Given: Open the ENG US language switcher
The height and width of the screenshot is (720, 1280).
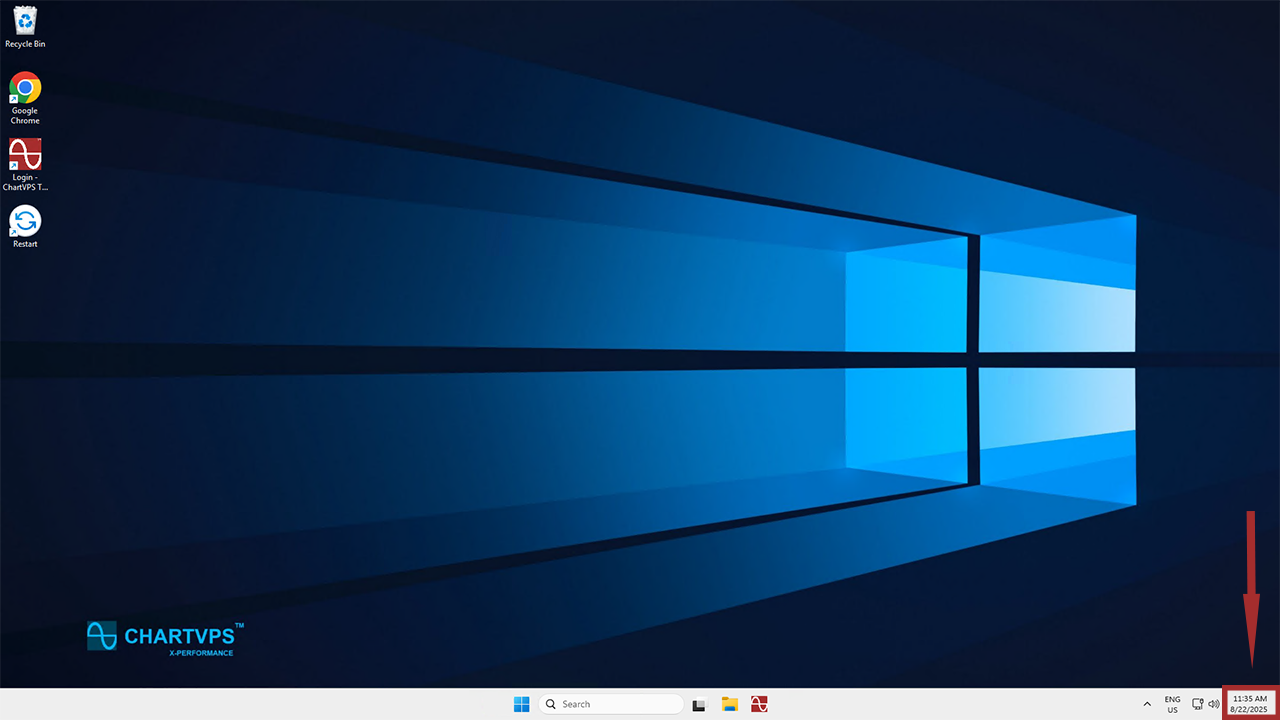Looking at the screenshot, I should point(1172,704).
